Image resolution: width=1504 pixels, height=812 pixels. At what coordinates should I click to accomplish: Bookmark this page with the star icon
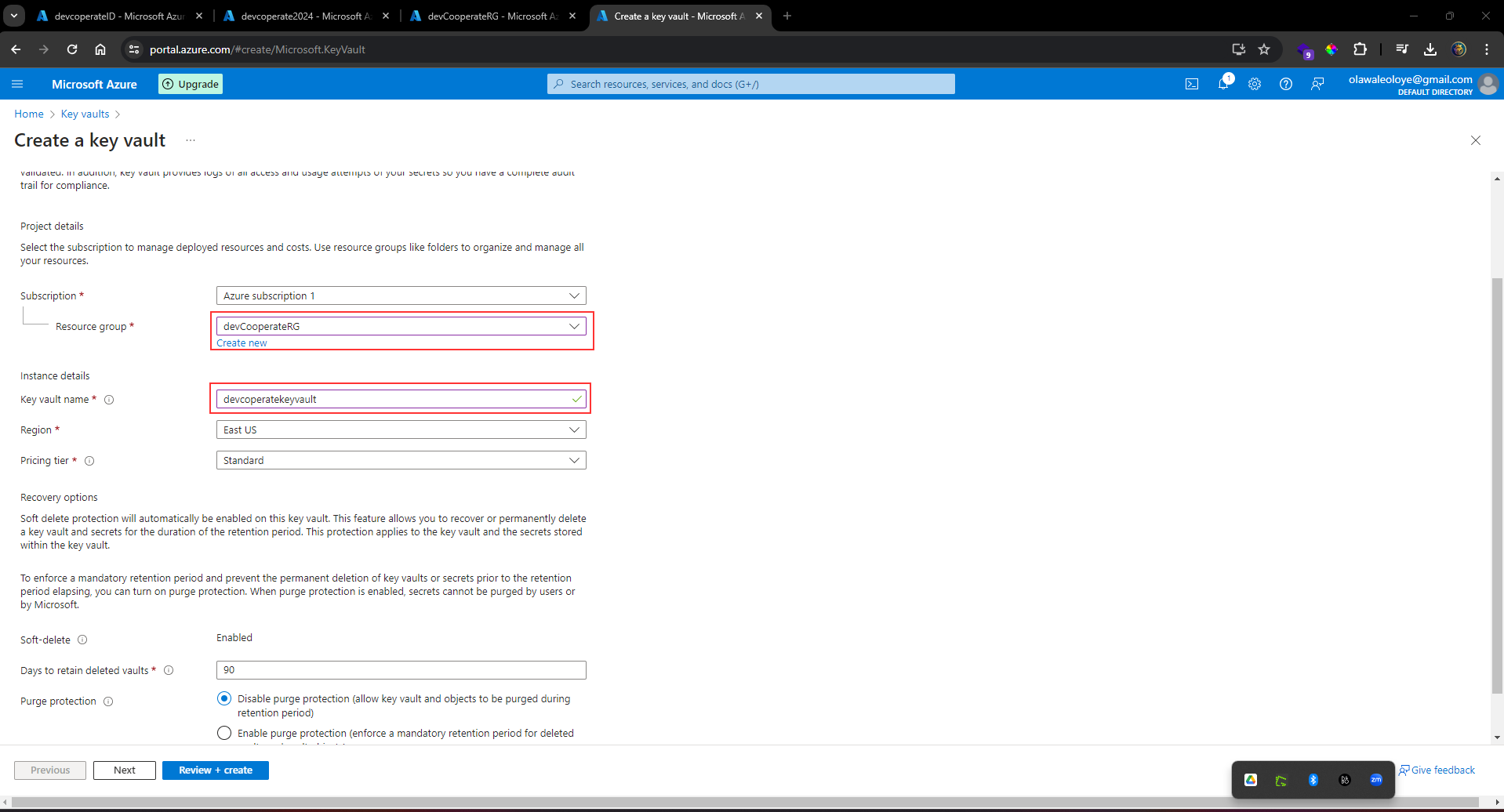(1264, 49)
